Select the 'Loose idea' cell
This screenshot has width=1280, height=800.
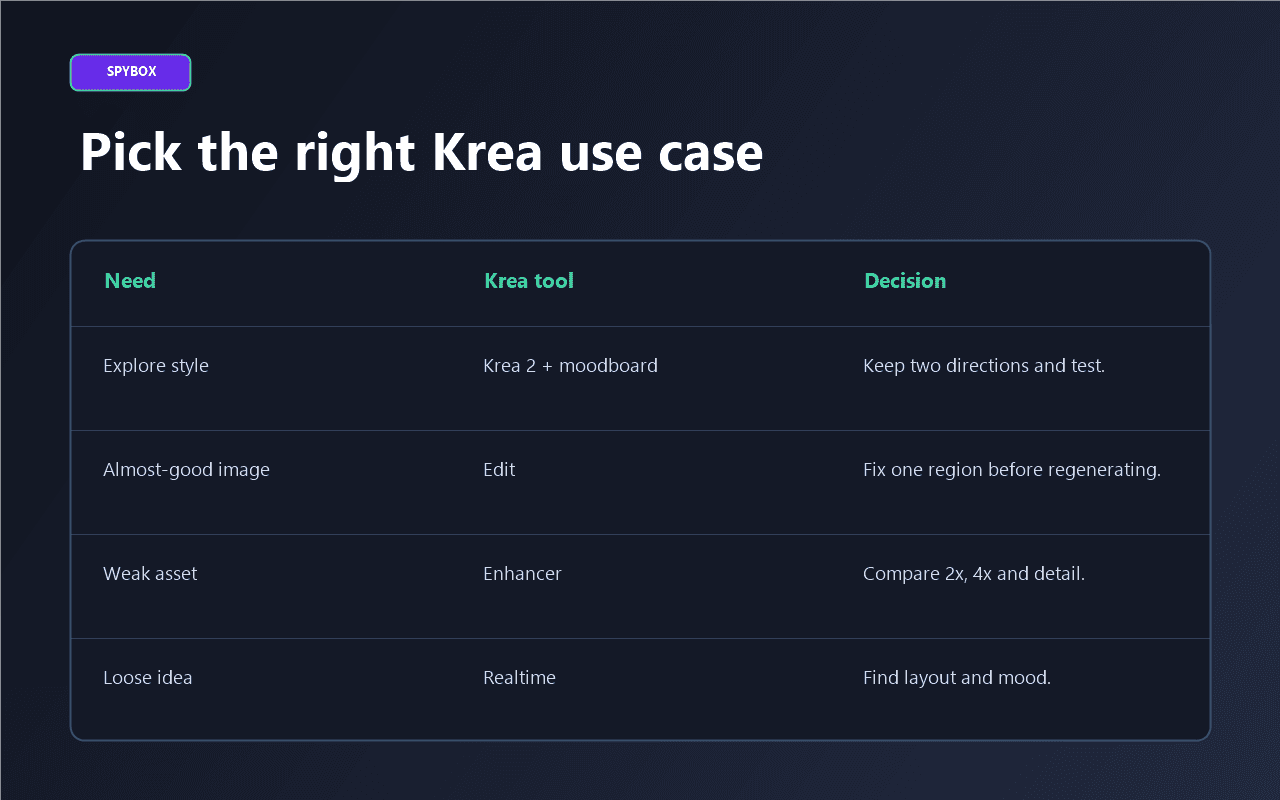coord(148,678)
